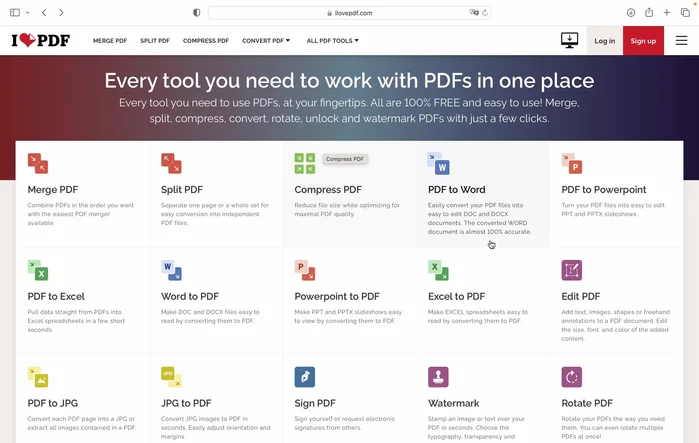The height and width of the screenshot is (443, 699).
Task: Expand the All PDF Tools dropdown
Action: 333,41
